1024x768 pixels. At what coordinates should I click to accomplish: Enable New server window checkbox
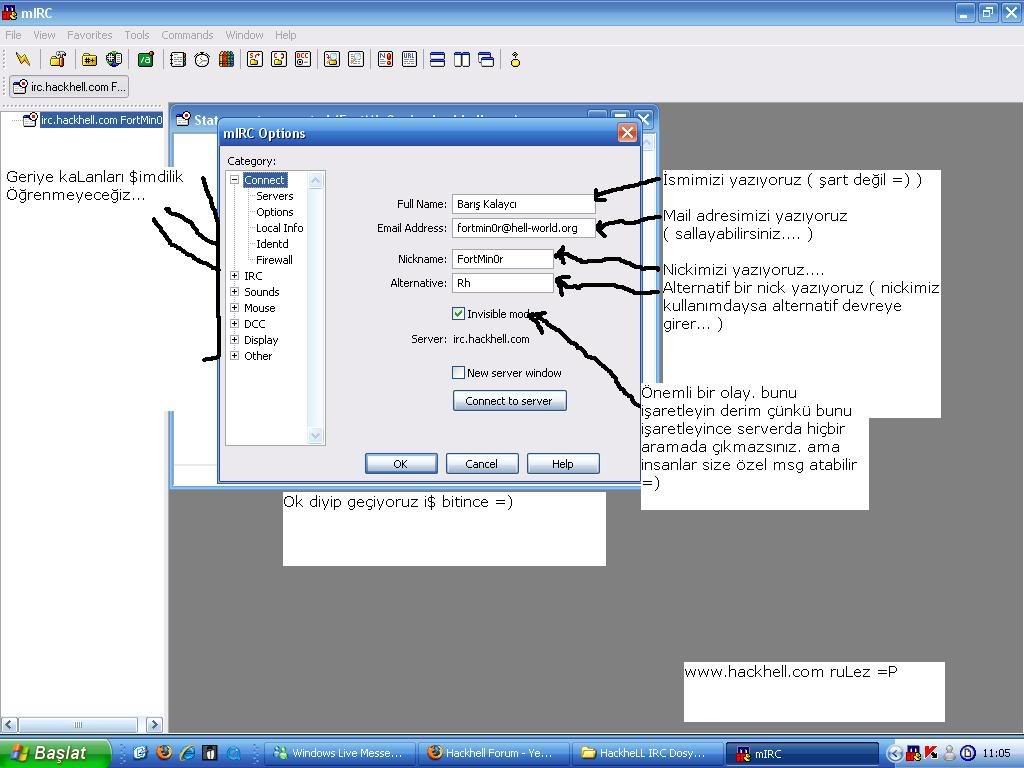pos(458,372)
